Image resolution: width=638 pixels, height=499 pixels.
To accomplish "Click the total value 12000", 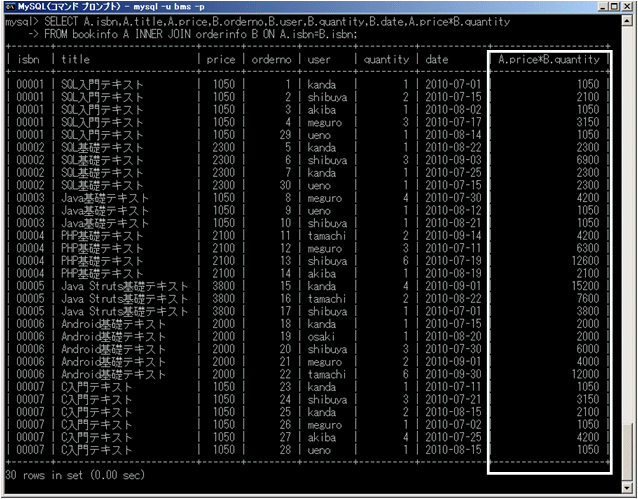I will pyautogui.click(x=585, y=374).
